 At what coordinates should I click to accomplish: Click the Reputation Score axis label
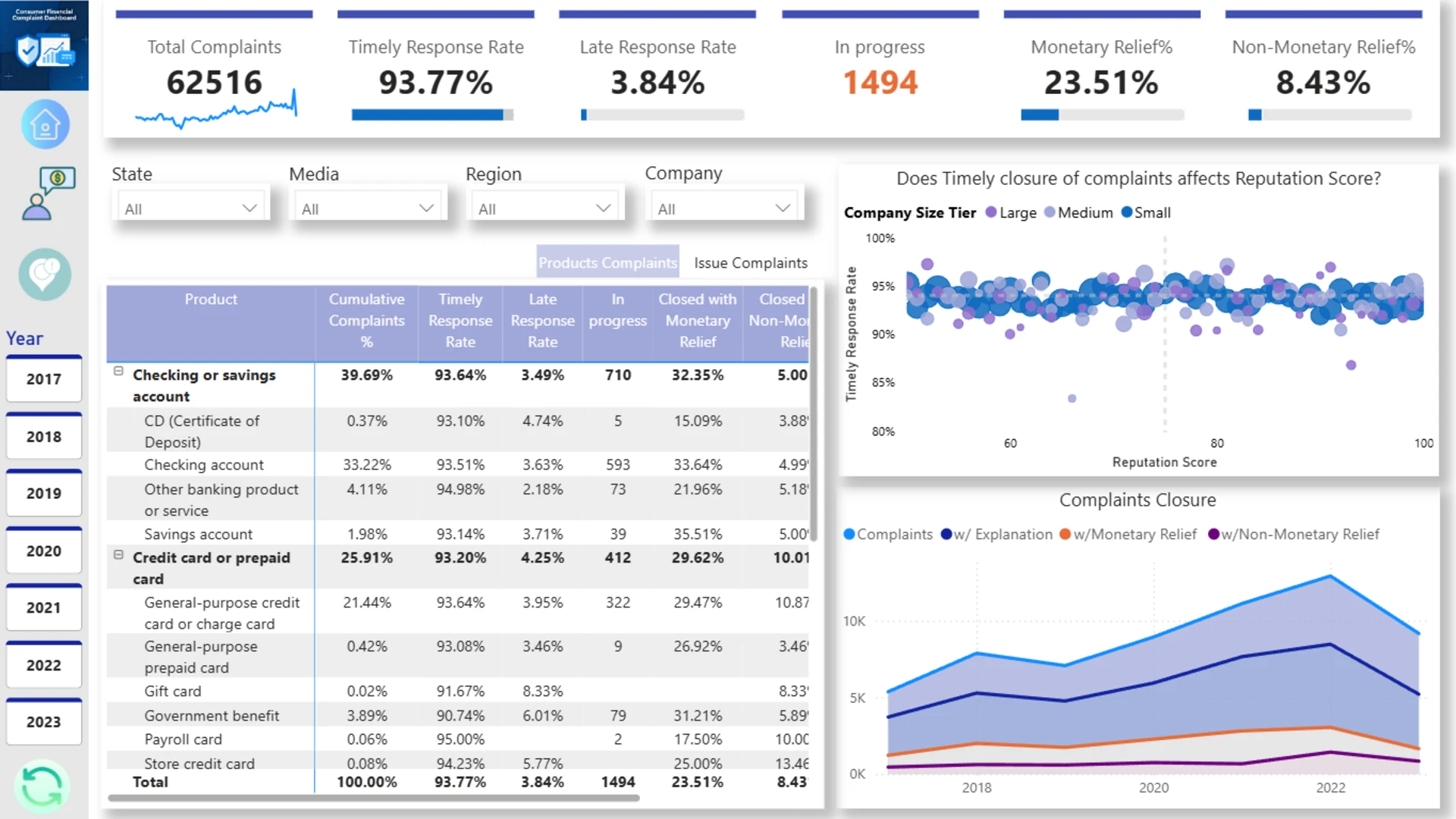click(x=1165, y=462)
